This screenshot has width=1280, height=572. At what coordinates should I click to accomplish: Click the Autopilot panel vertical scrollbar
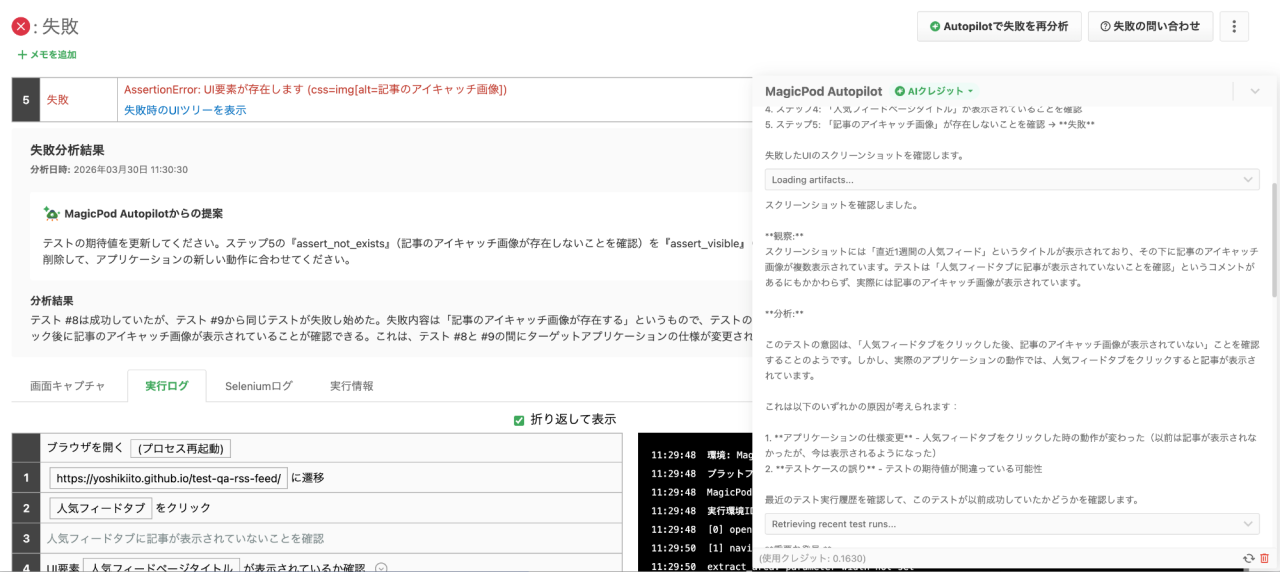pyautogui.click(x=1274, y=240)
